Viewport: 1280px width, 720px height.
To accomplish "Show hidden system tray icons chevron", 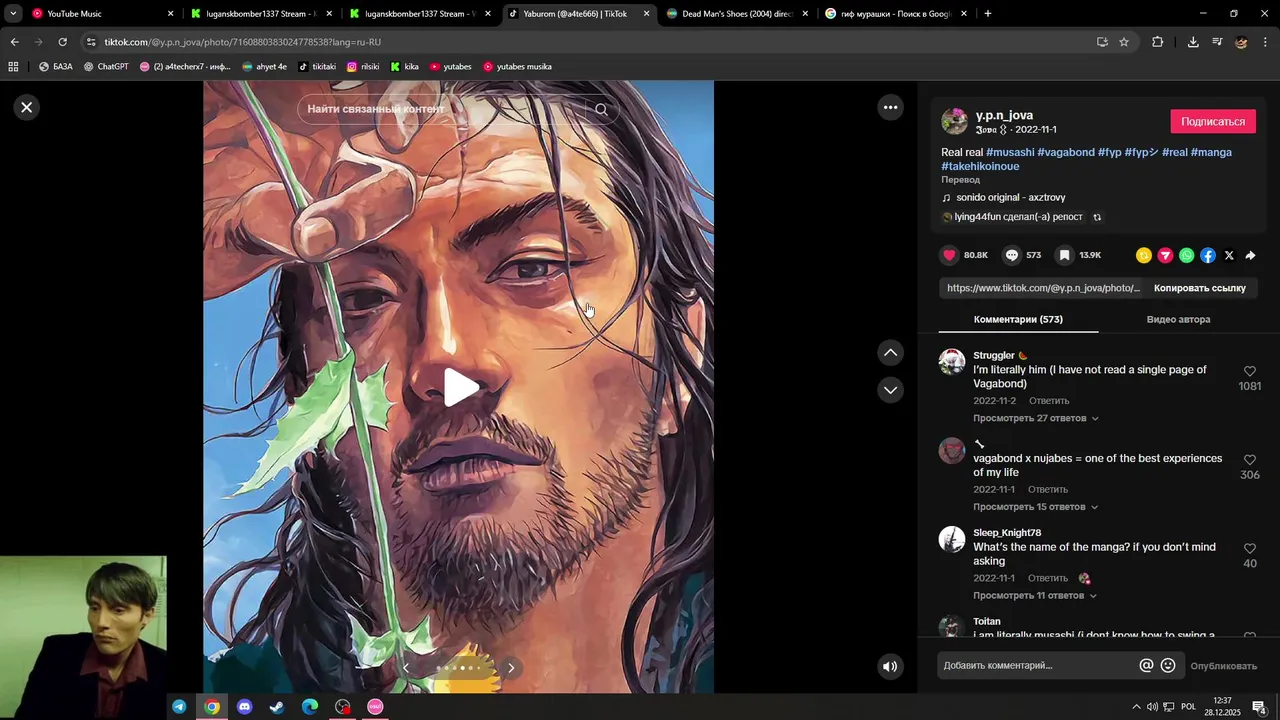I will 1136,707.
